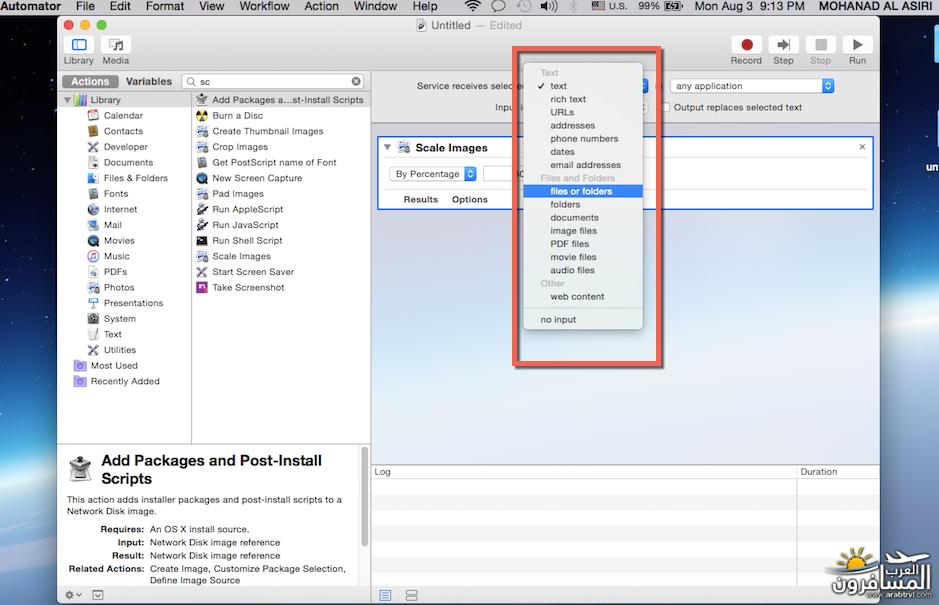This screenshot has height=605, width=939.
Task: Select the Utilities category icon
Action: 93,350
